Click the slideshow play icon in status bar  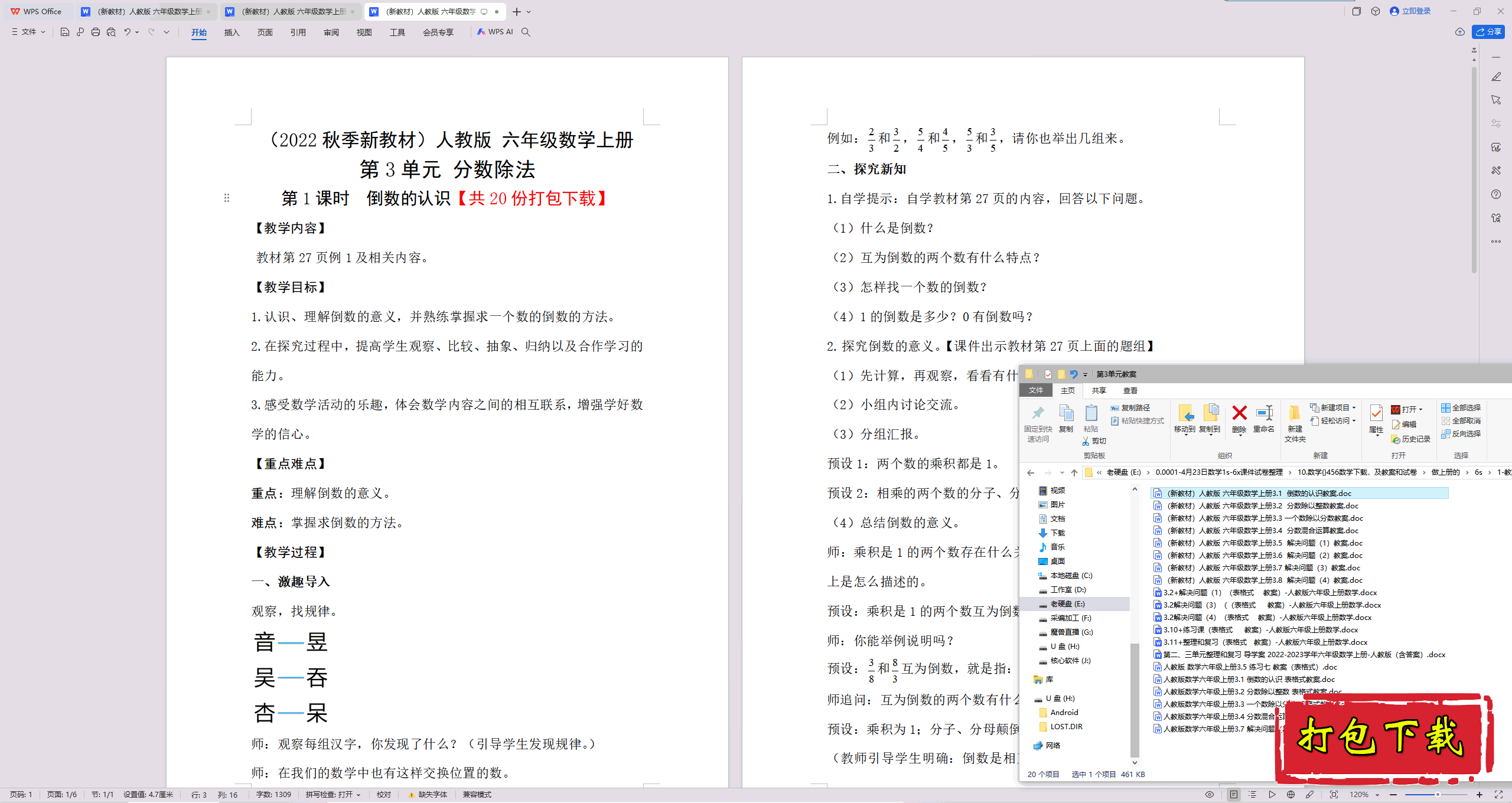[1272, 795]
